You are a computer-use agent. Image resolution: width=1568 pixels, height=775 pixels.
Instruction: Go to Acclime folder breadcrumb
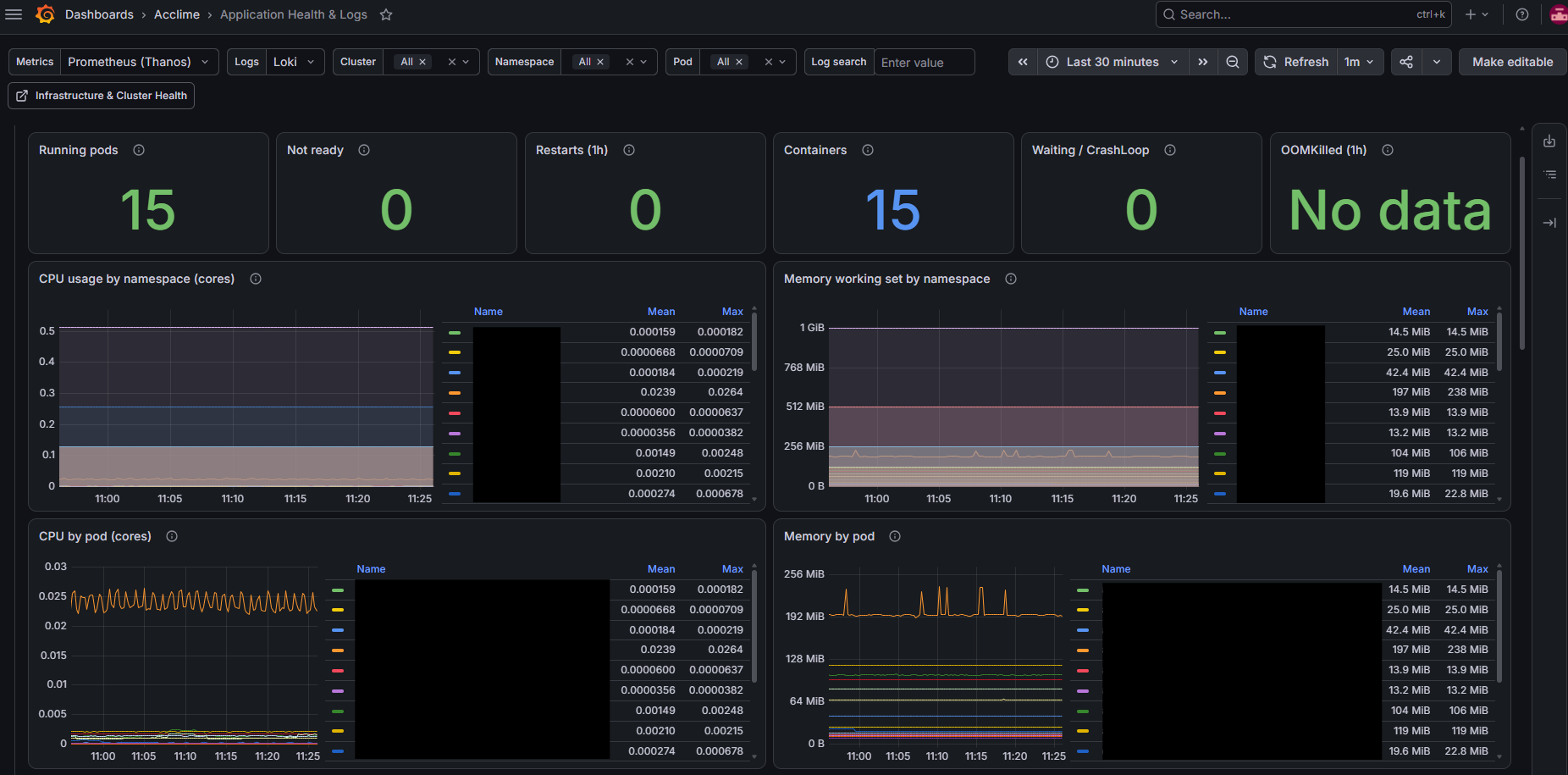point(177,14)
